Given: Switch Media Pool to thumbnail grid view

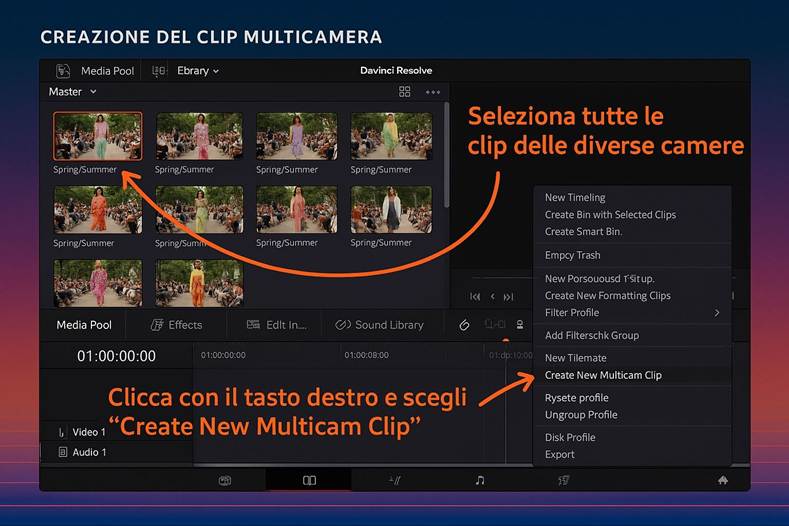Looking at the screenshot, I should point(405,92).
